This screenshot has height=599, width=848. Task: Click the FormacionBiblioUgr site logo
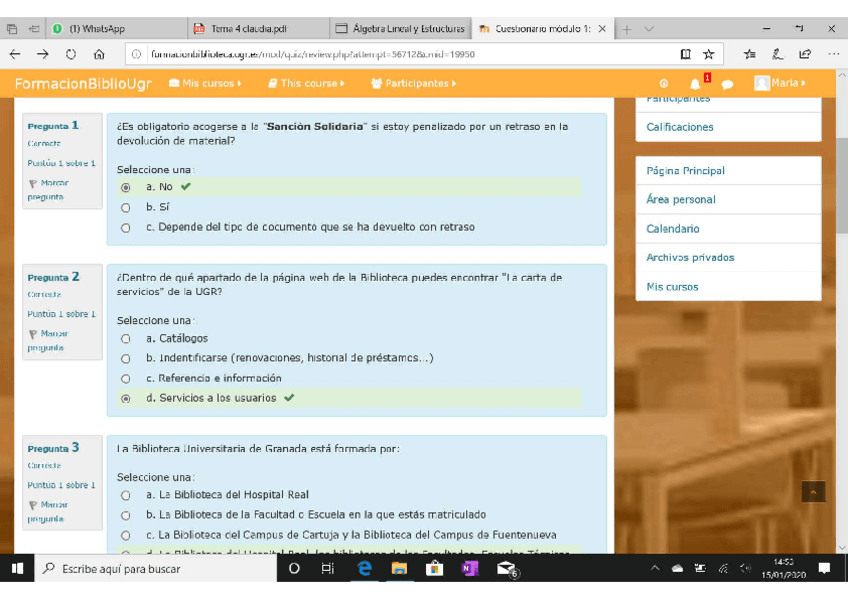tap(83, 83)
